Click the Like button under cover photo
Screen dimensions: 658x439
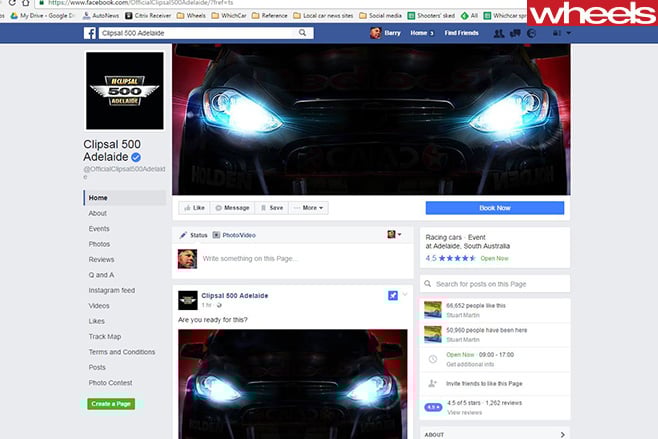194,208
